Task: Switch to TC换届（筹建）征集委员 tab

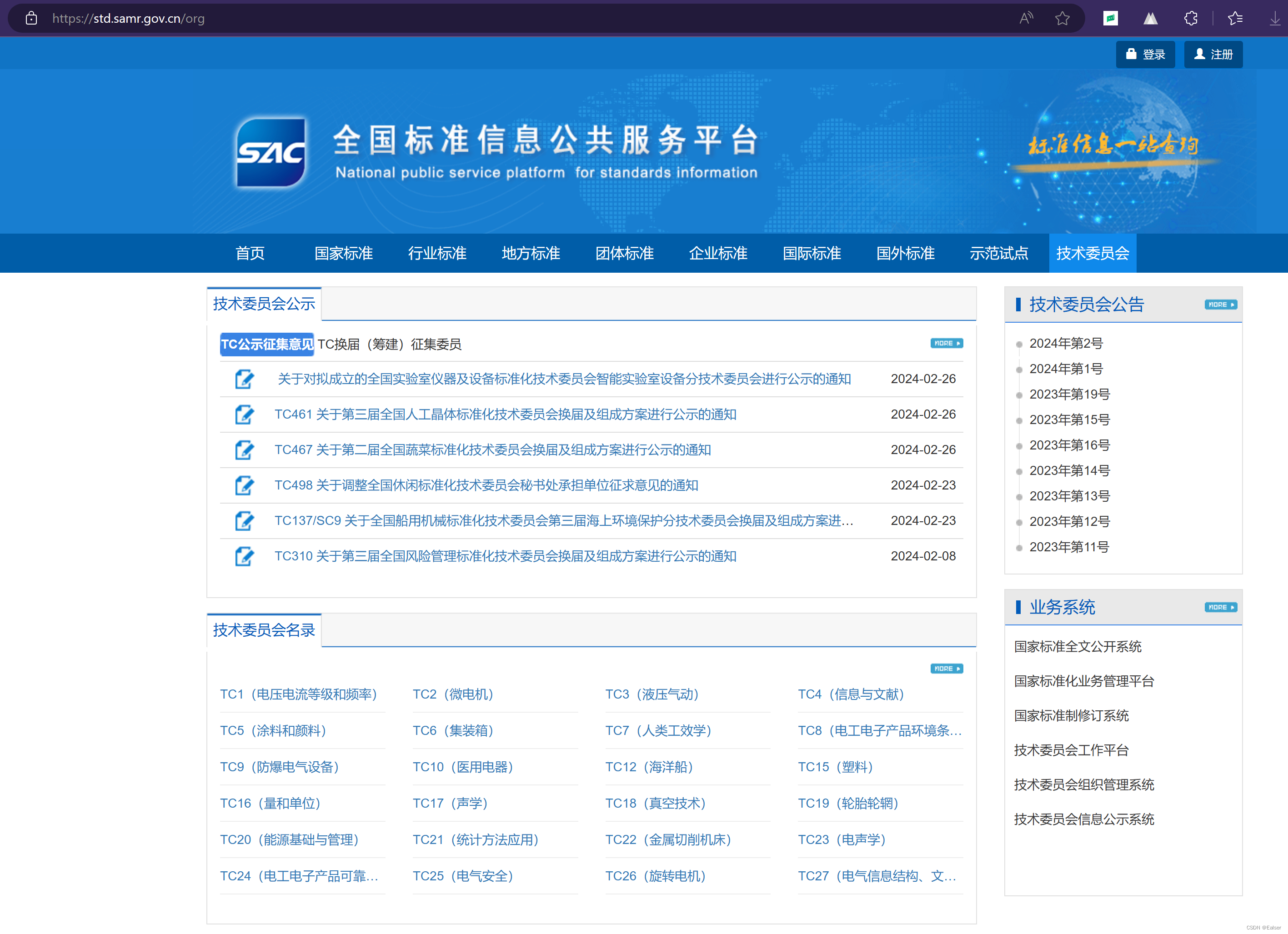Action: click(389, 345)
